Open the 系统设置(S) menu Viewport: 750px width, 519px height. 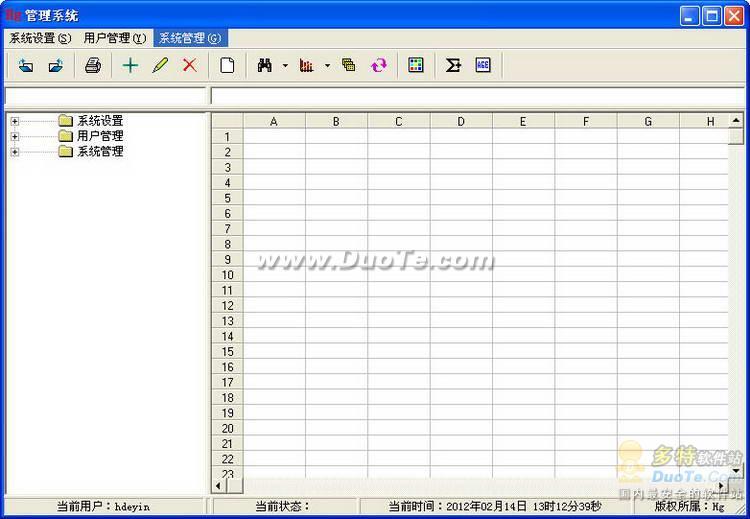pos(40,38)
